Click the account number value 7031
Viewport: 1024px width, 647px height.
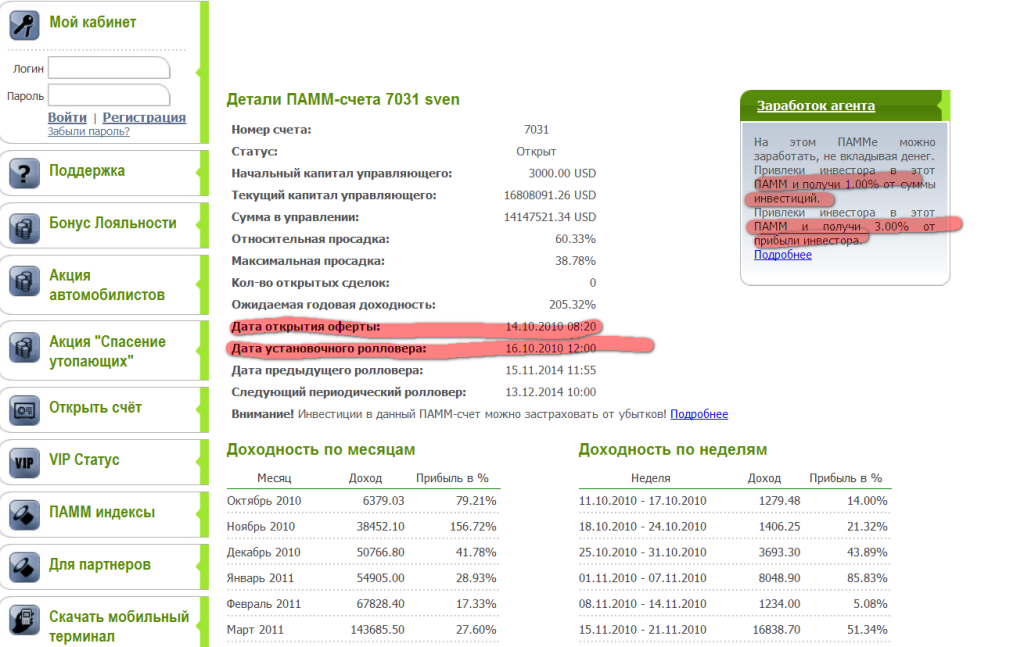pyautogui.click(x=537, y=129)
